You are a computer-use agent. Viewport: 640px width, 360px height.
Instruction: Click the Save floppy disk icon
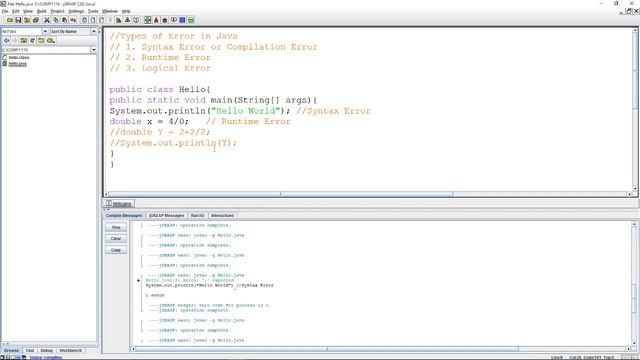click(18, 20)
